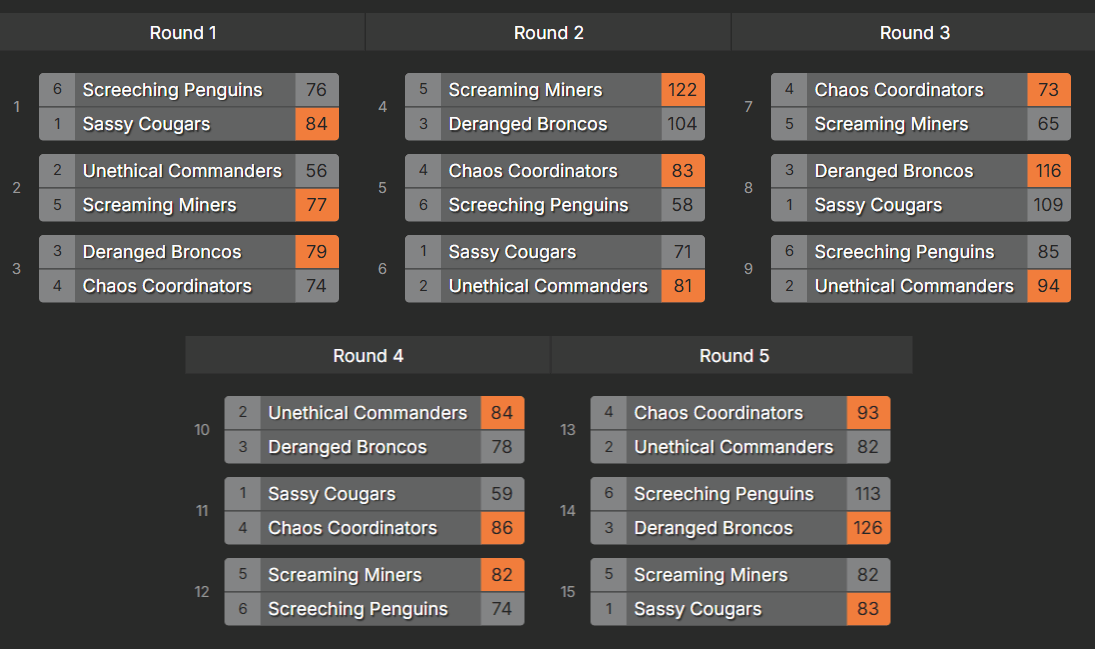This screenshot has height=649, width=1095.
Task: Click the orange 116 score in Round 3
Action: point(1048,171)
